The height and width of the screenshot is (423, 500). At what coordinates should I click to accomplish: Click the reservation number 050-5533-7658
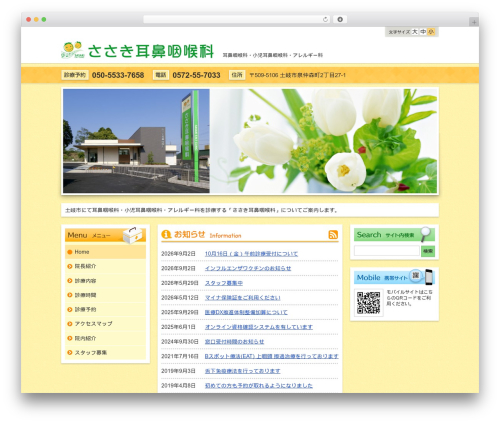click(118, 75)
